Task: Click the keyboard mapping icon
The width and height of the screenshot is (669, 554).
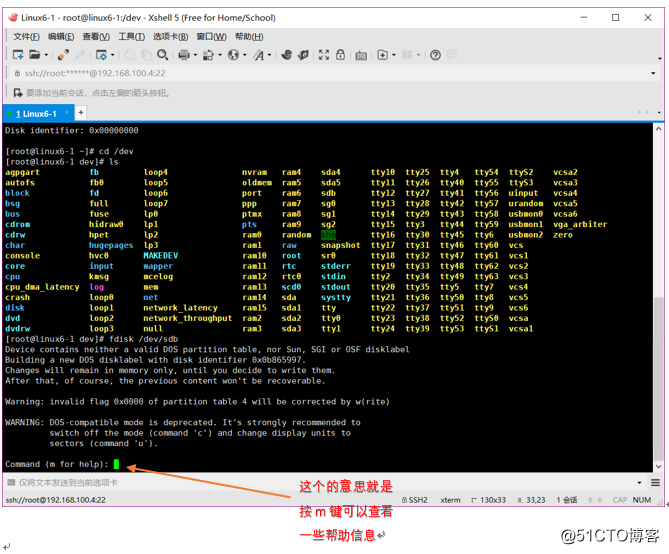Action: tap(361, 55)
